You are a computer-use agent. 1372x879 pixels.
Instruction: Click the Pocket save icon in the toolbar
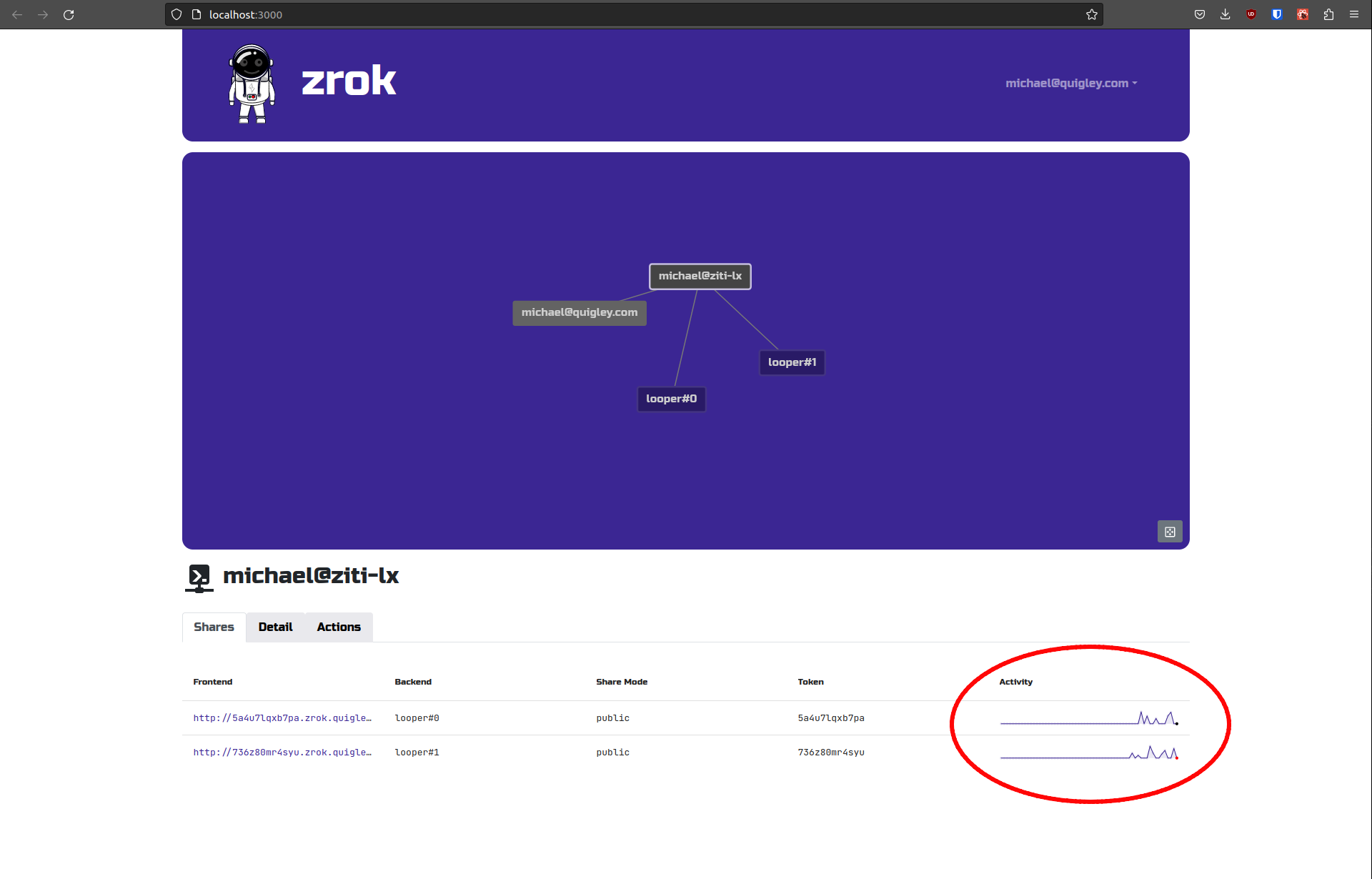tap(1200, 14)
